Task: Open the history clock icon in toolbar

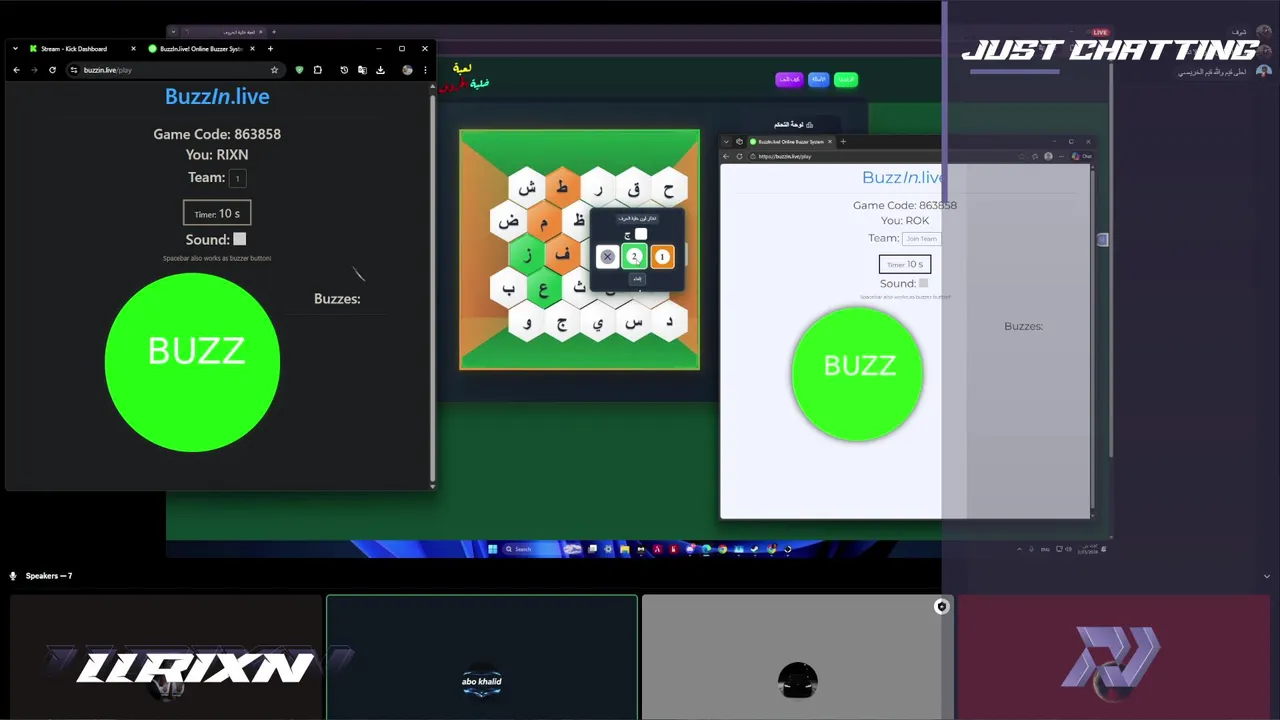Action: pyautogui.click(x=344, y=70)
